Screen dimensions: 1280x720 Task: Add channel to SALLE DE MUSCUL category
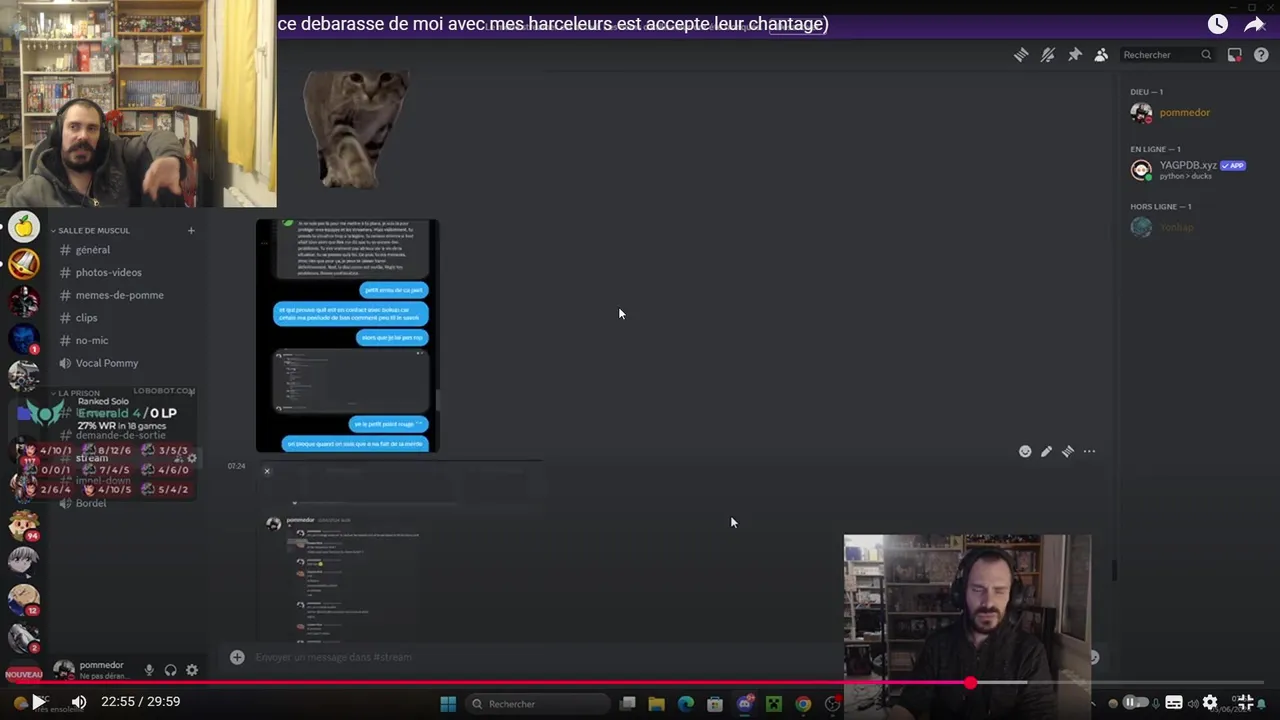point(191,230)
